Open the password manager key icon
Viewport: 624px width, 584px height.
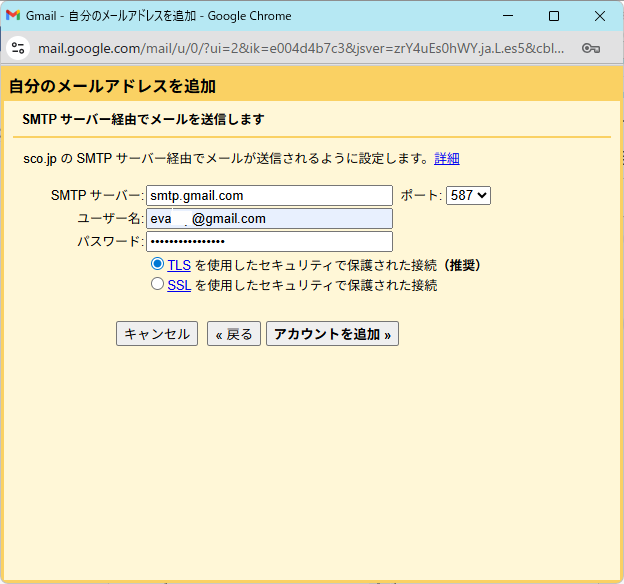coord(591,48)
